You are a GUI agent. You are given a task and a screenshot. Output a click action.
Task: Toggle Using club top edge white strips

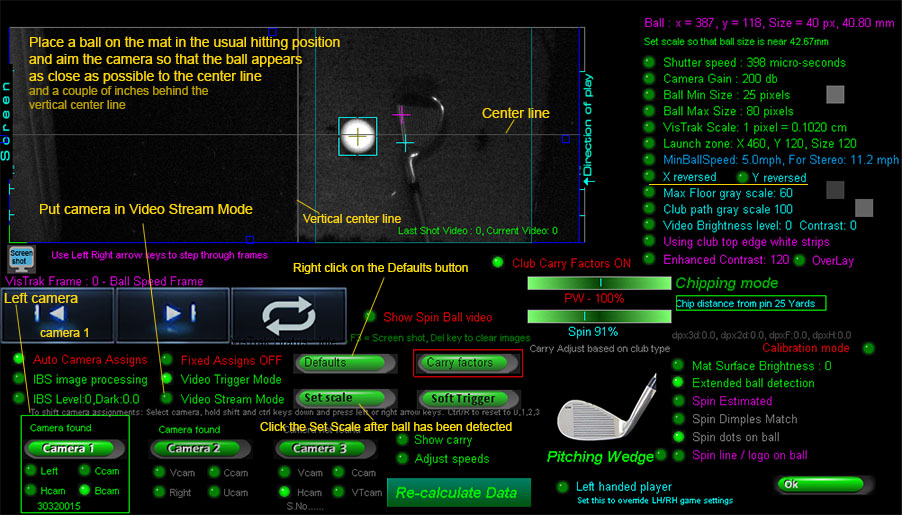coord(649,241)
